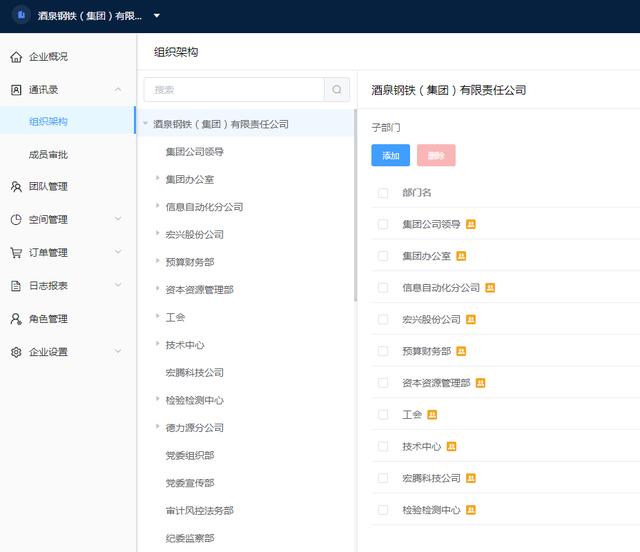
Task: Click the 企业概况 home icon
Action: pos(16,57)
